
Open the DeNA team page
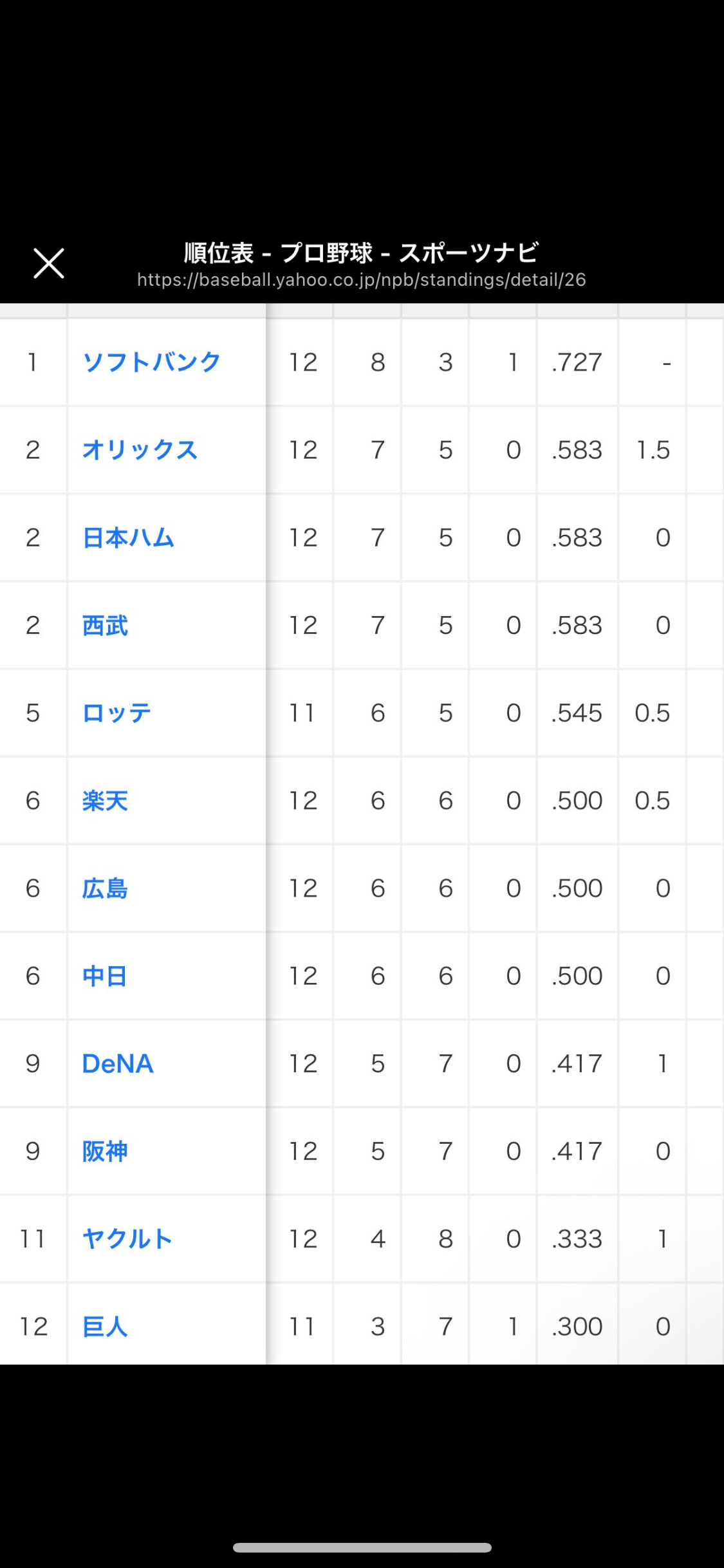click(118, 1063)
